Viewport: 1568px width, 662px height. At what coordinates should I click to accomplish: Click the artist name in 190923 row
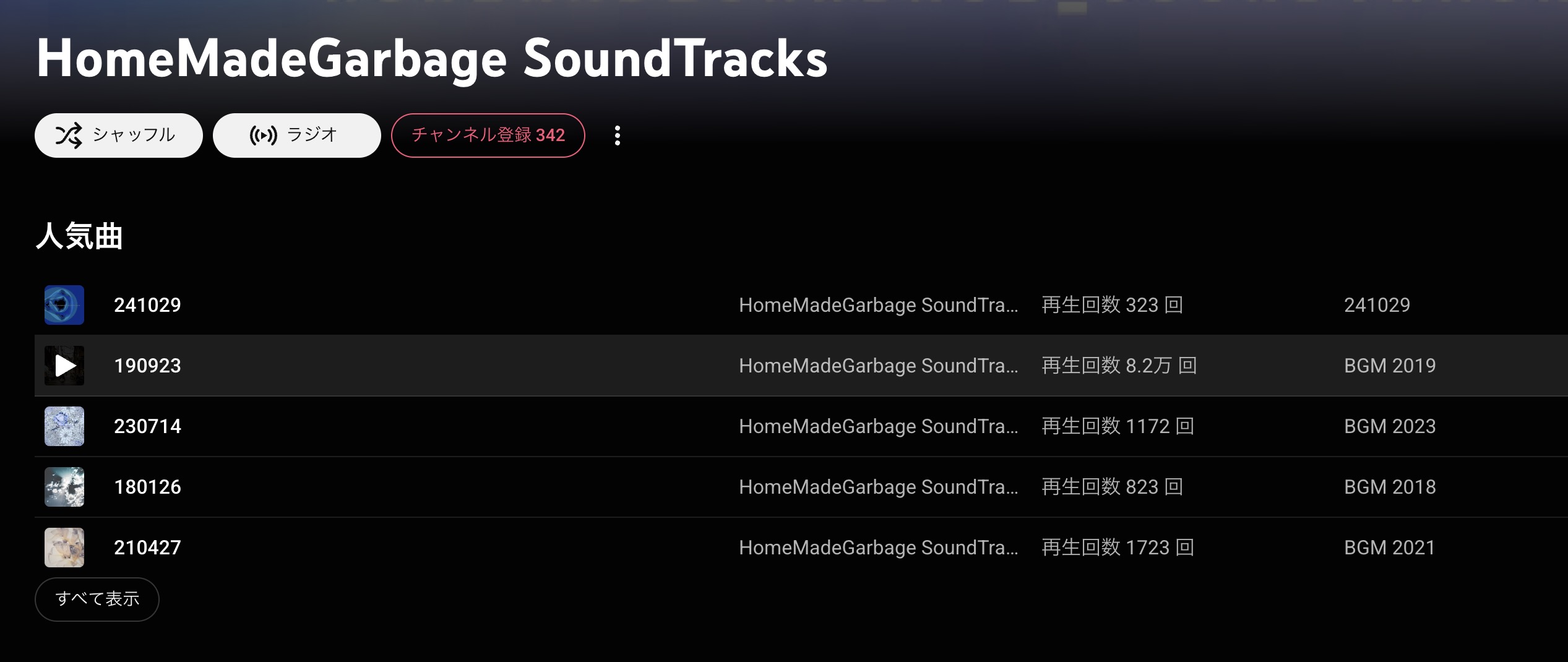click(878, 366)
